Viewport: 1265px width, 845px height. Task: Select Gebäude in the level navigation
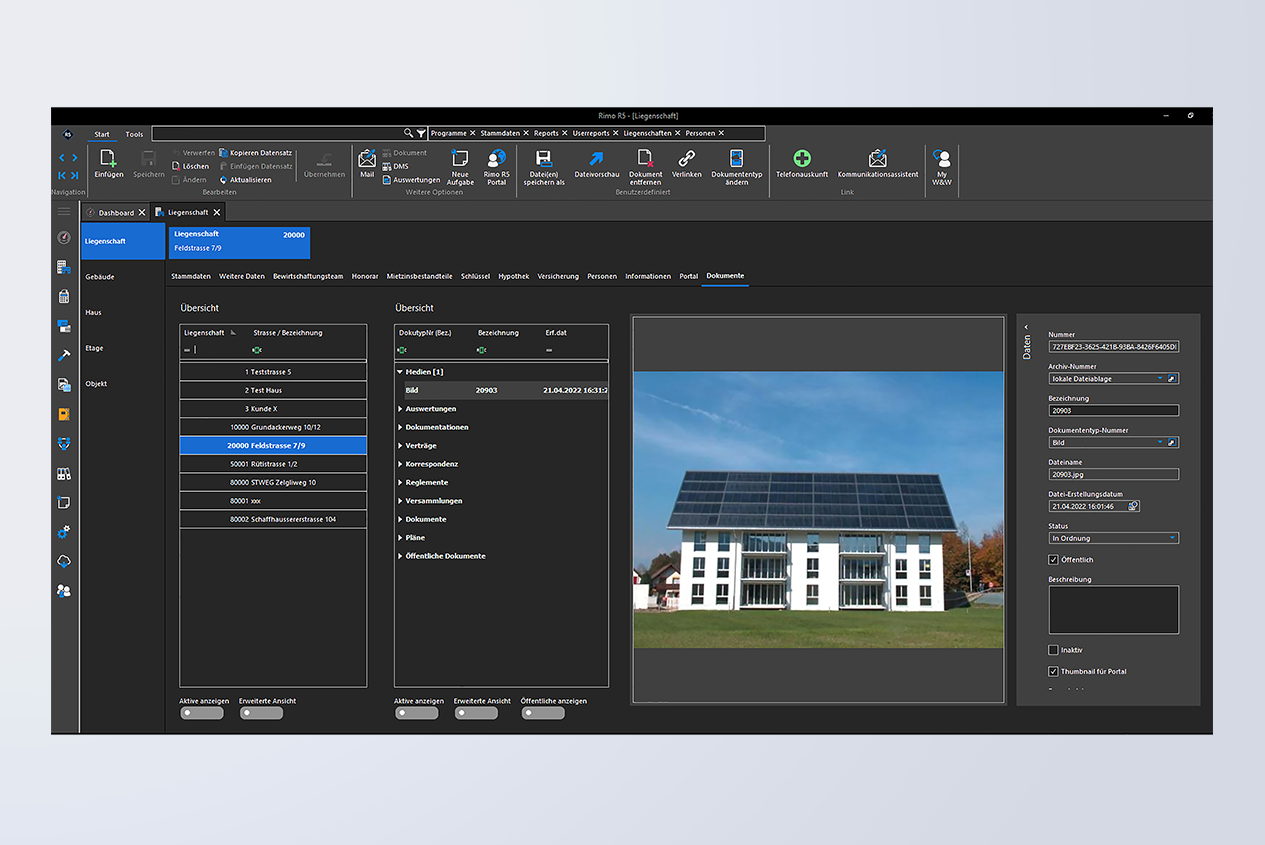point(100,277)
